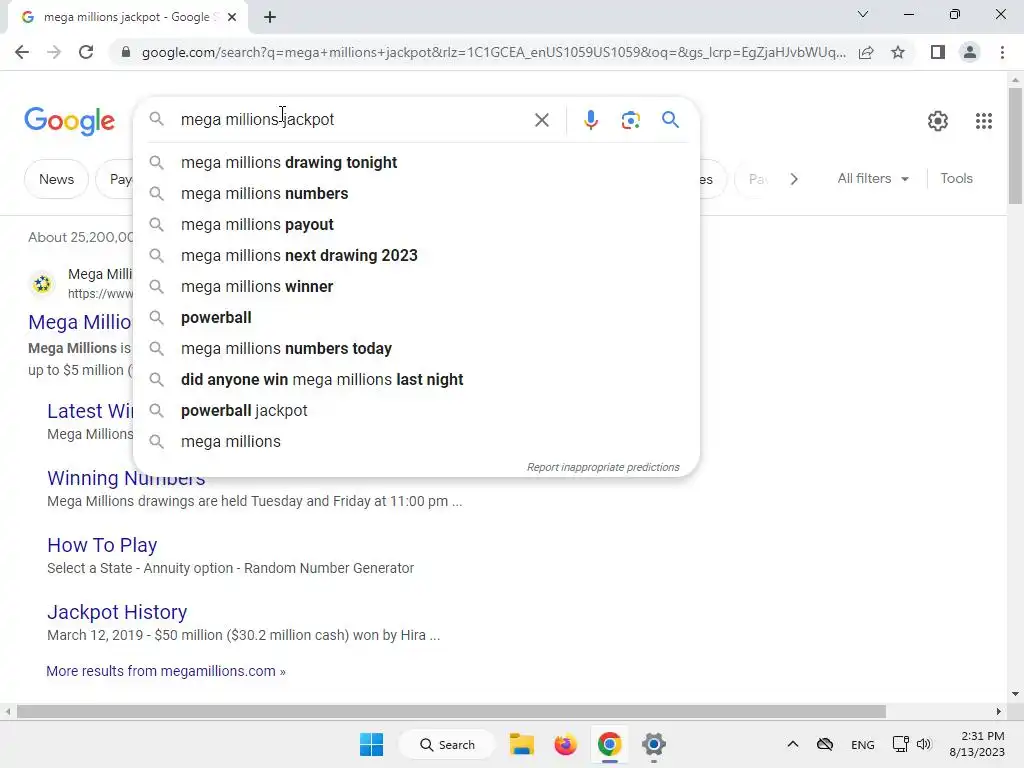Show hidden system tray icons chevron

pyautogui.click(x=793, y=744)
